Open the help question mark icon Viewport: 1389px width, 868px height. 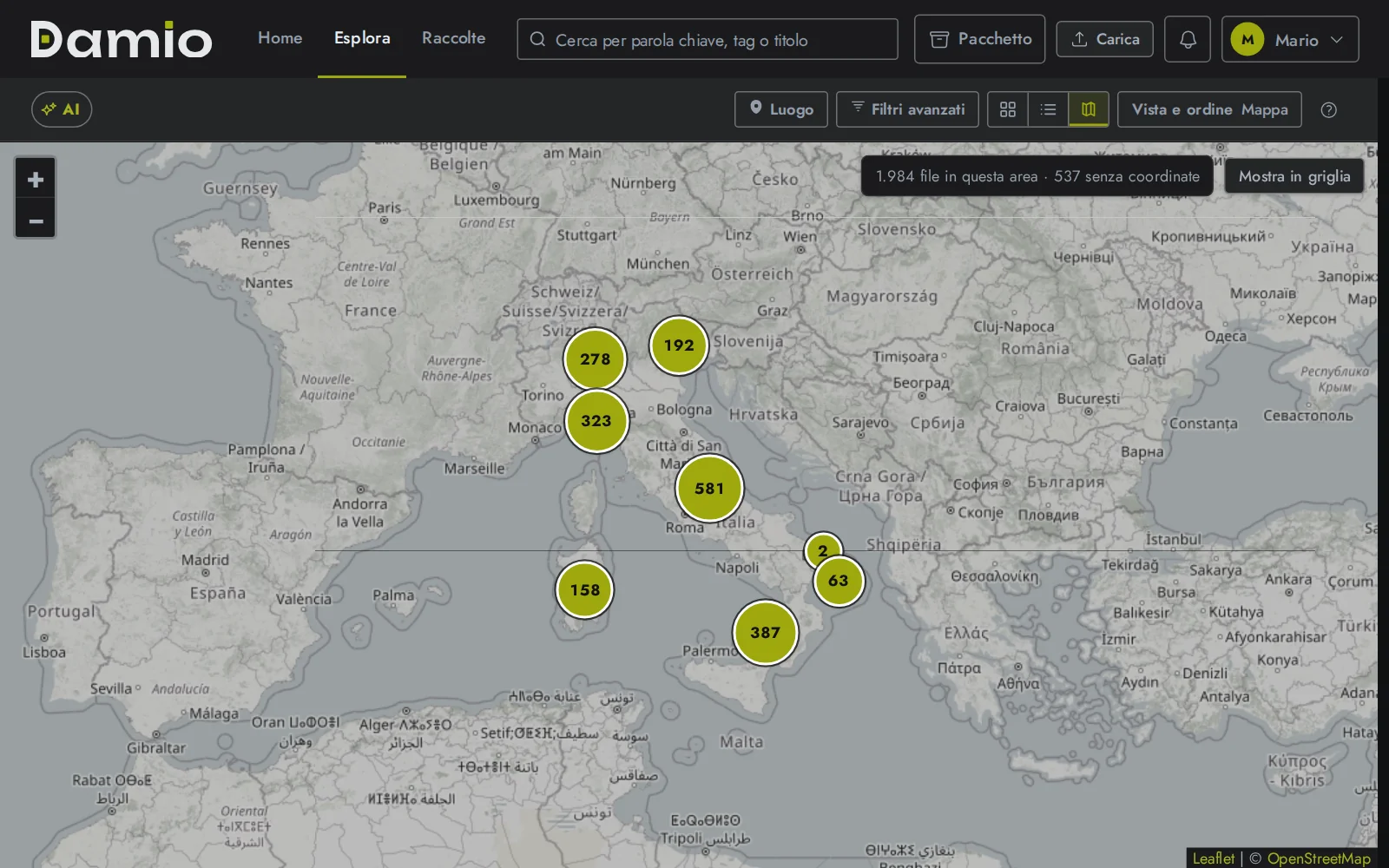[x=1328, y=109]
